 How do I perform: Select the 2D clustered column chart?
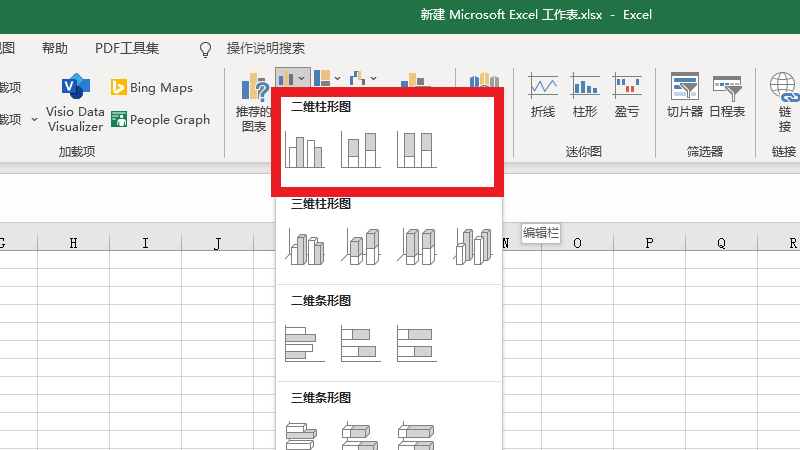(305, 150)
